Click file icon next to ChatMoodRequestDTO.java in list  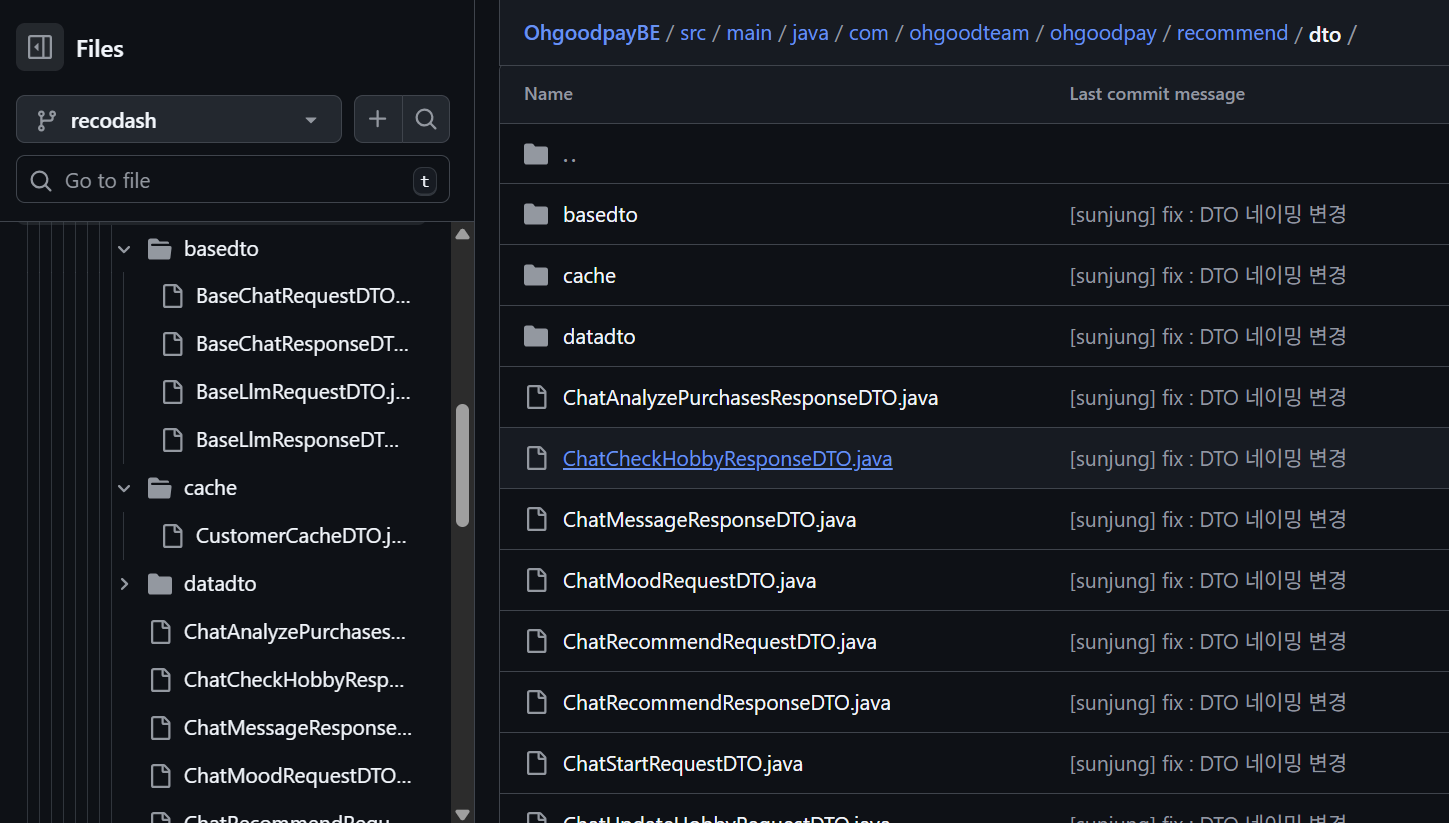coord(537,581)
